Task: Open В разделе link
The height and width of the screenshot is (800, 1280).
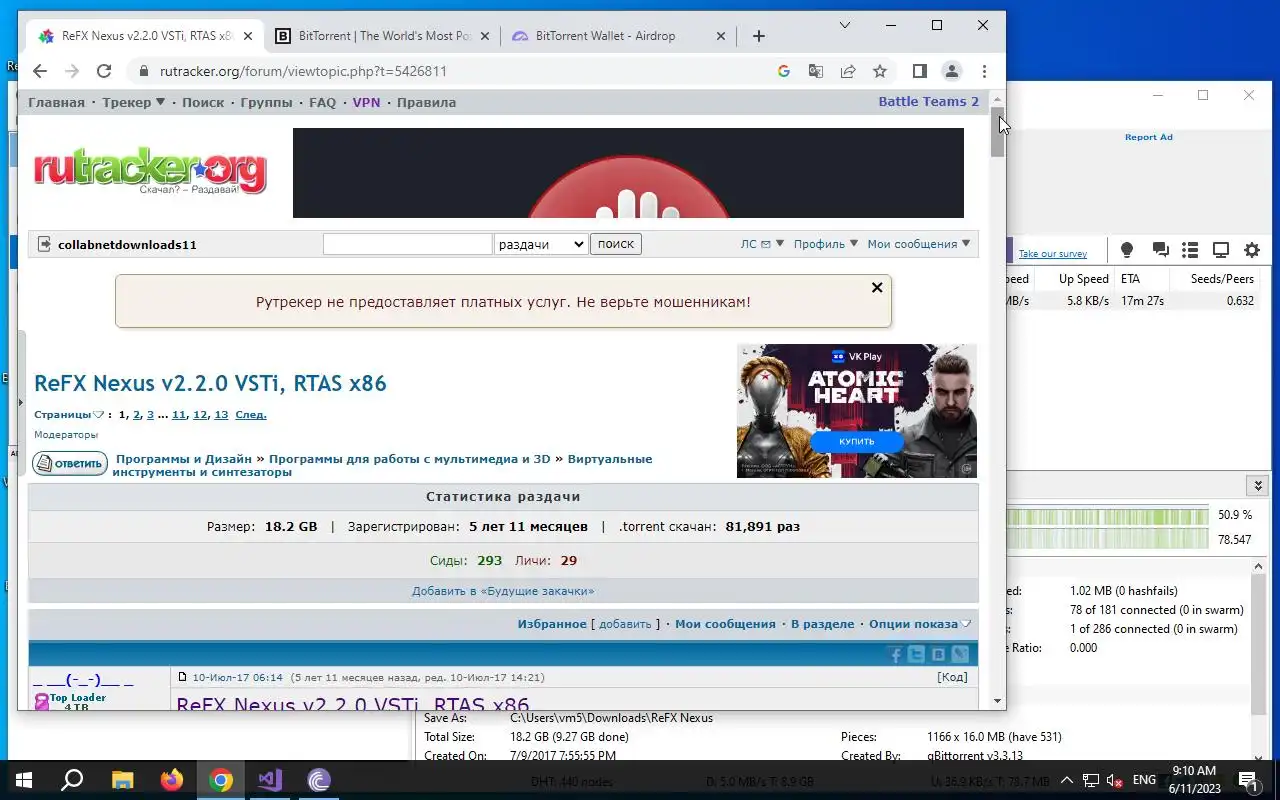Action: coord(822,624)
